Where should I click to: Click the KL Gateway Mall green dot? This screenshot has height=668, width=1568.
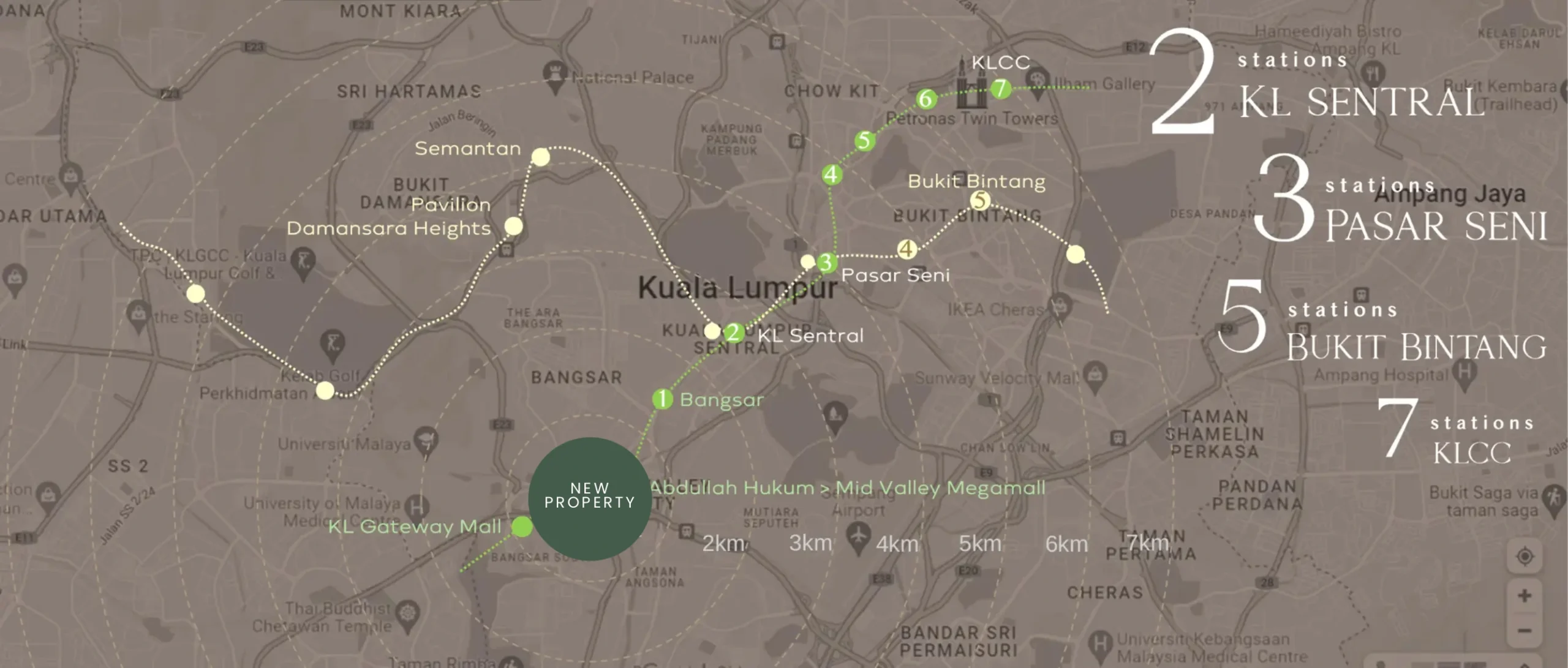click(522, 527)
